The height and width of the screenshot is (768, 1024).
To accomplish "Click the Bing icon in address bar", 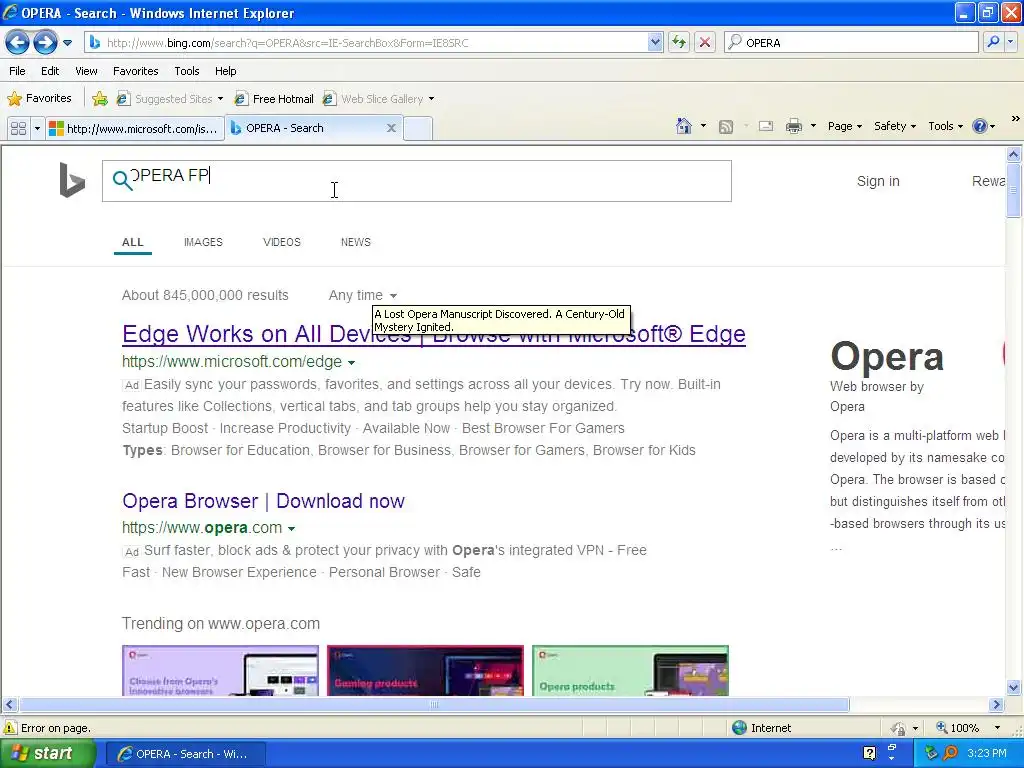I will [95, 42].
